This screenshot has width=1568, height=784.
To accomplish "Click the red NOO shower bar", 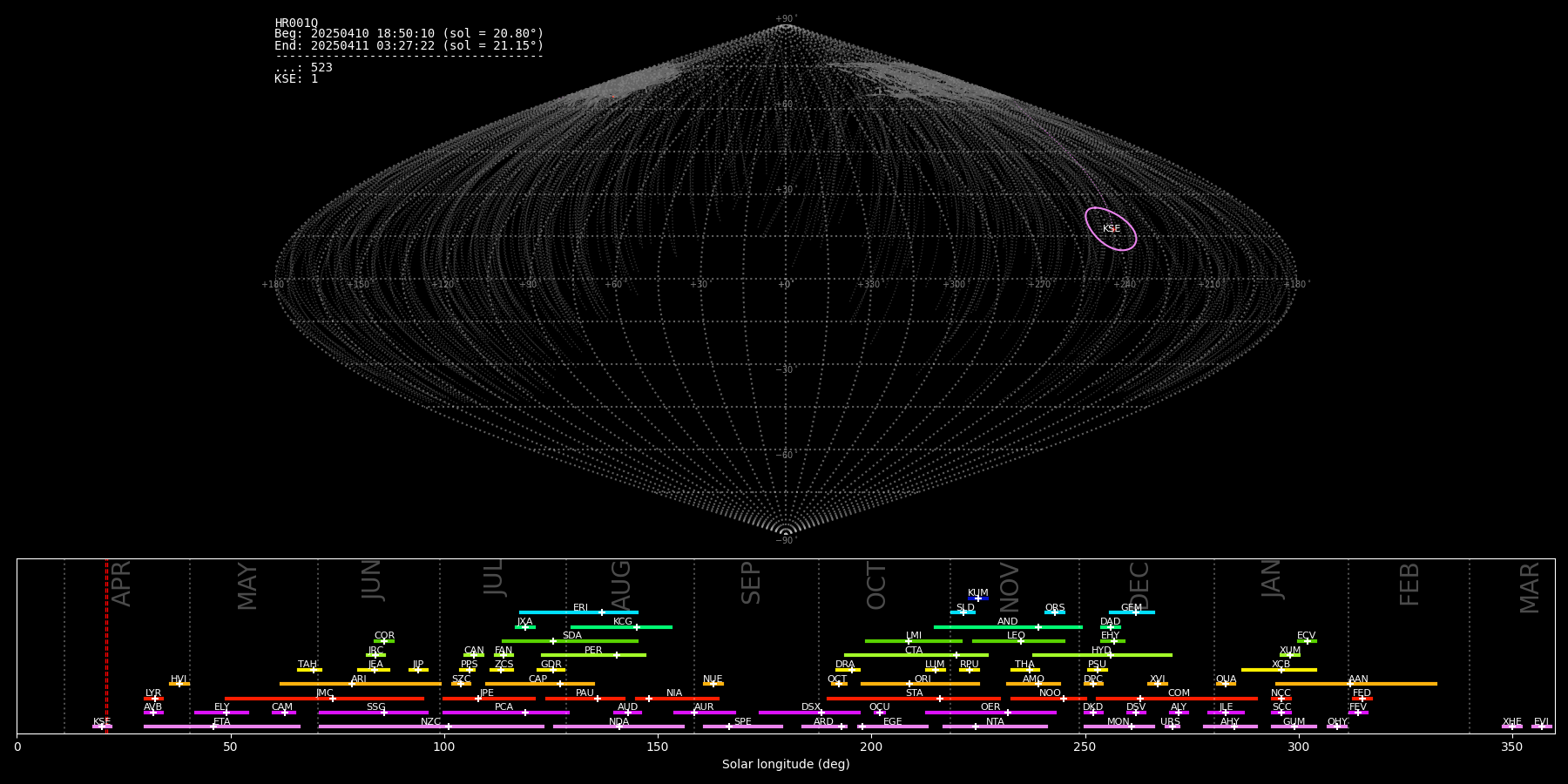I will [1049, 698].
